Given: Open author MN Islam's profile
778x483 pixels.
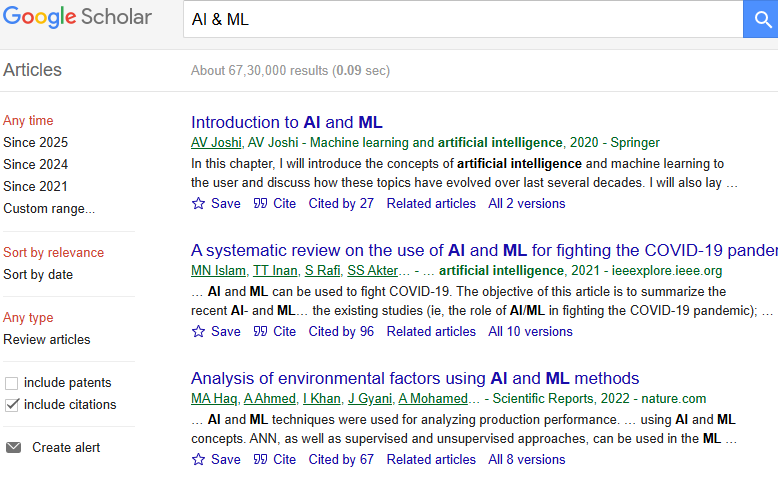Looking at the screenshot, I should pos(218,271).
